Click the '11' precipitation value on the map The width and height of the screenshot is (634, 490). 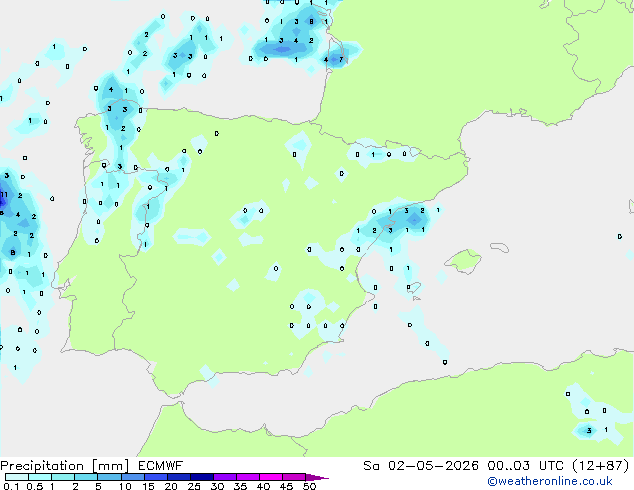[x=4, y=194]
